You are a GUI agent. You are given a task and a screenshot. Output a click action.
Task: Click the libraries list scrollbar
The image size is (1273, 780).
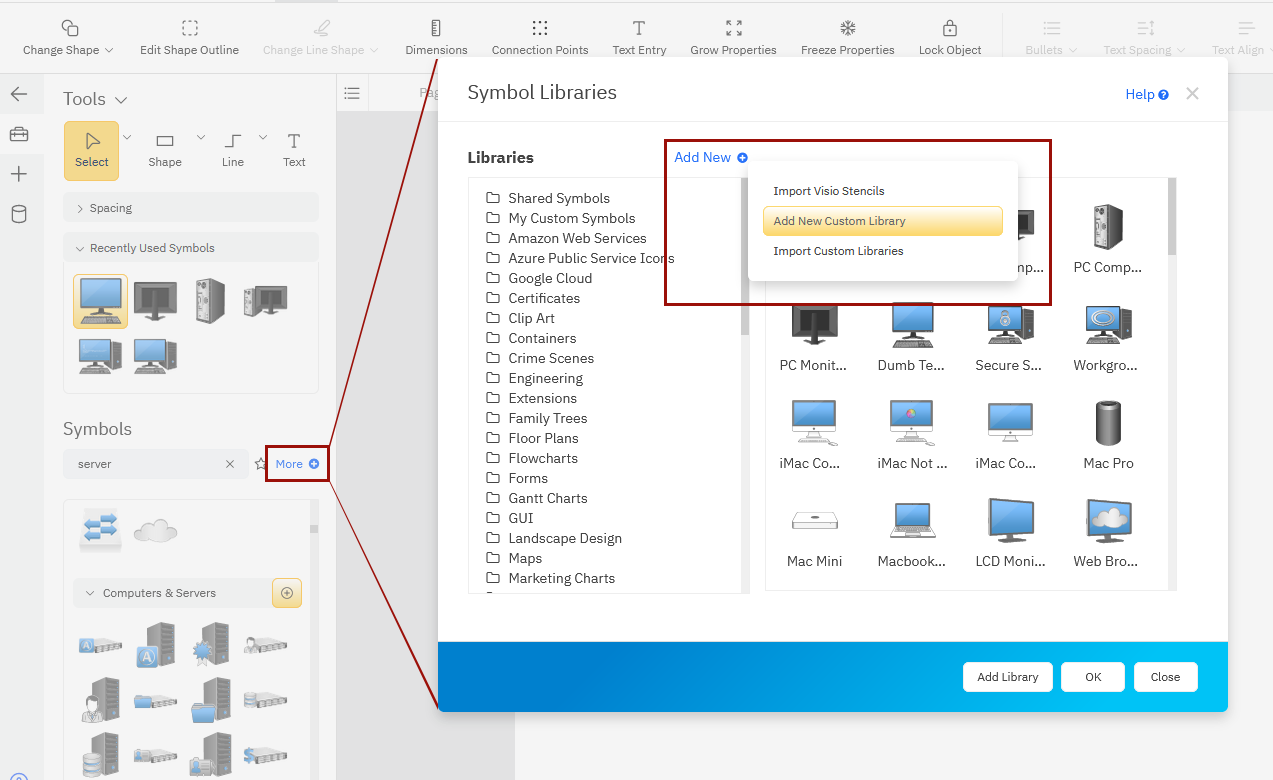pyautogui.click(x=744, y=260)
